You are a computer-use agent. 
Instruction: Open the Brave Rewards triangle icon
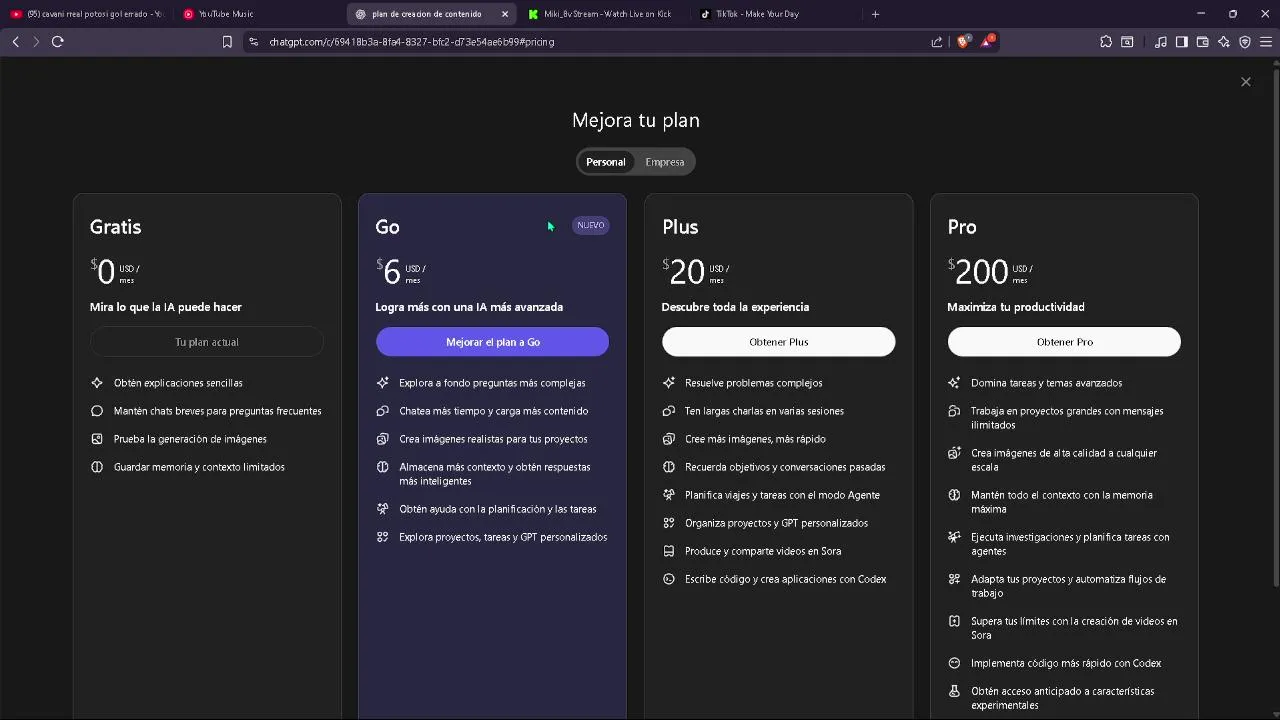pyautogui.click(x=988, y=41)
